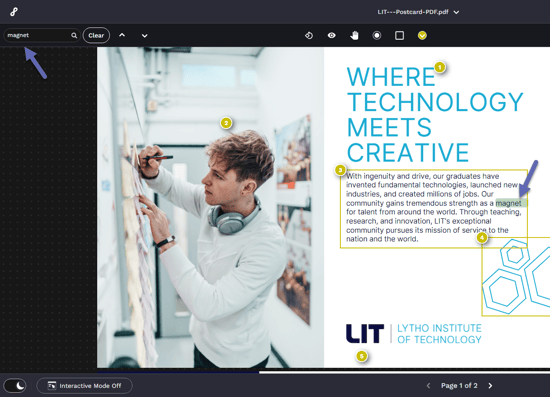Select the circle pin annotation tool
The image size is (550, 397).
coord(377,35)
